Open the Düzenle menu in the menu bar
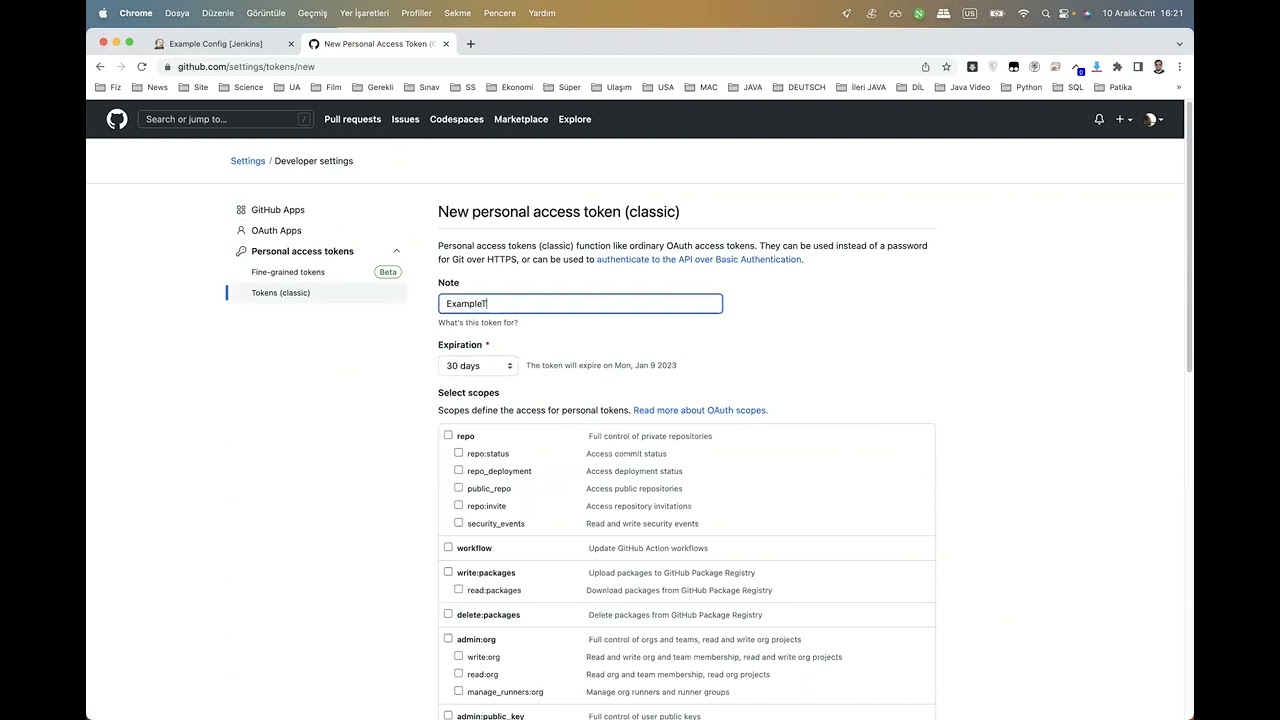The width and height of the screenshot is (1280, 720). (218, 13)
